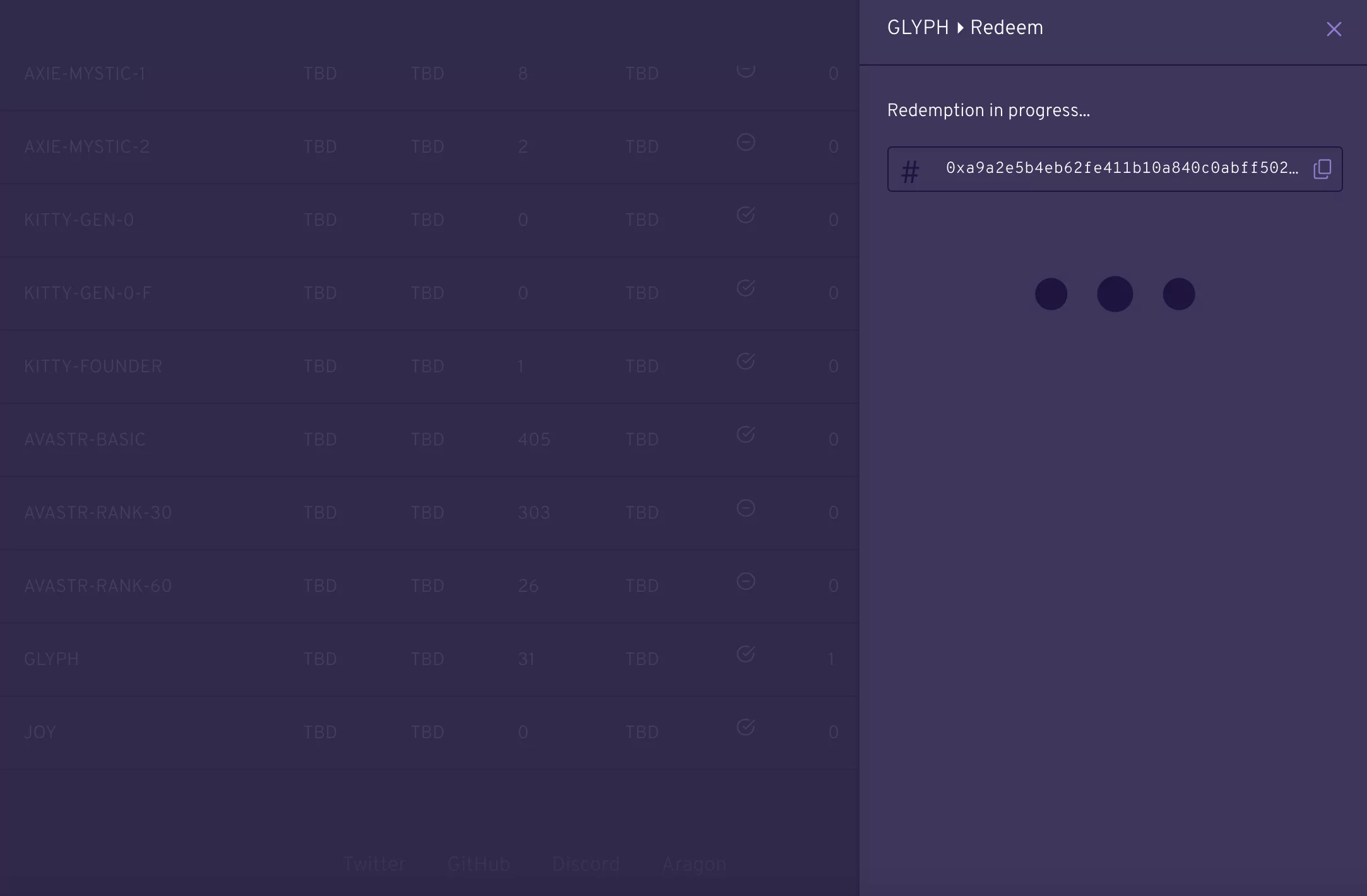The image size is (1367, 896).
Task: Click the KITTY-GEN-0-F checkmark status icon
Action: (x=745, y=288)
